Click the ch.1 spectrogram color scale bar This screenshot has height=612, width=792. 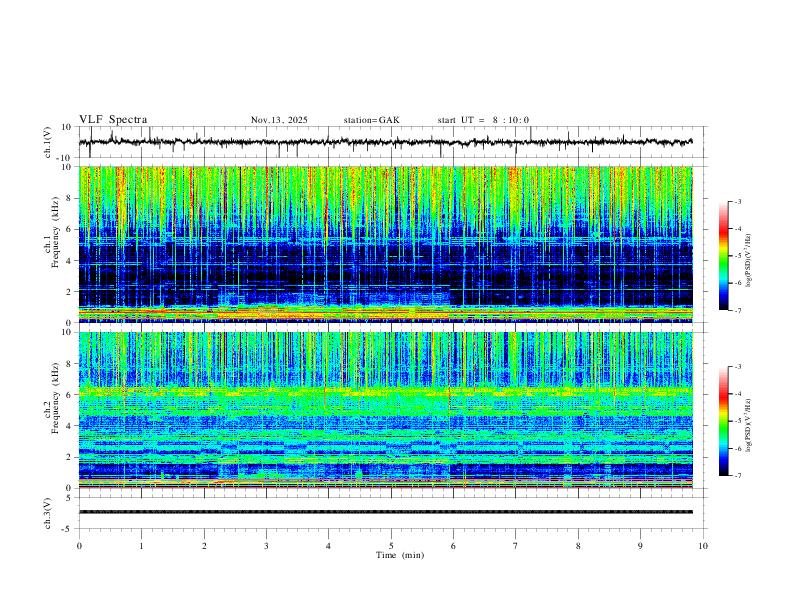(x=723, y=256)
